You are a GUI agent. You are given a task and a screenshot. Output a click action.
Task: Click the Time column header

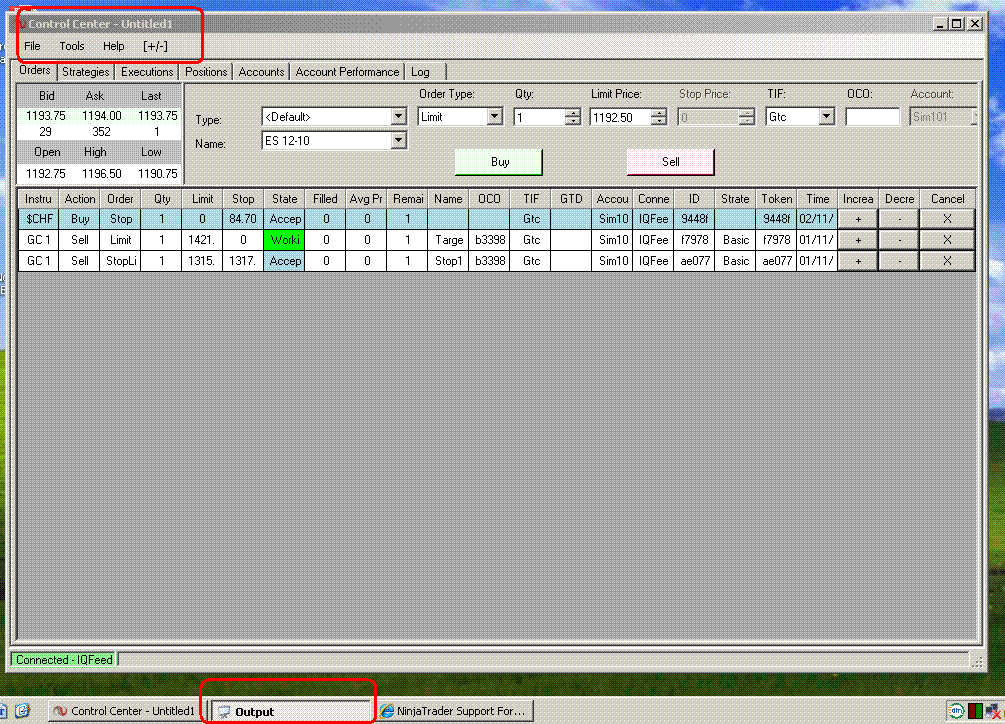pos(817,199)
